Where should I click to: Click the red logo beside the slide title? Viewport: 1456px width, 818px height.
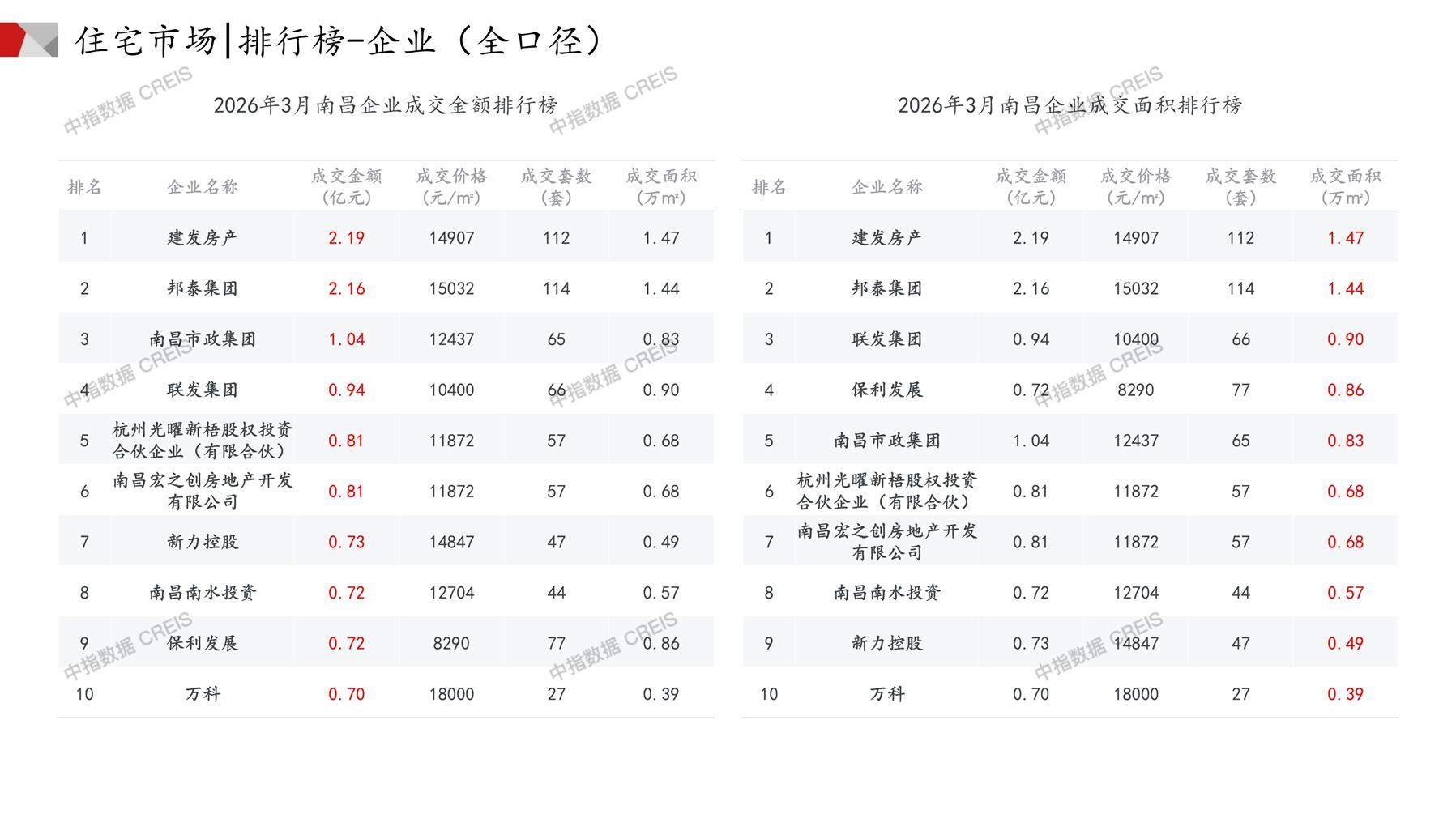[x=28, y=40]
